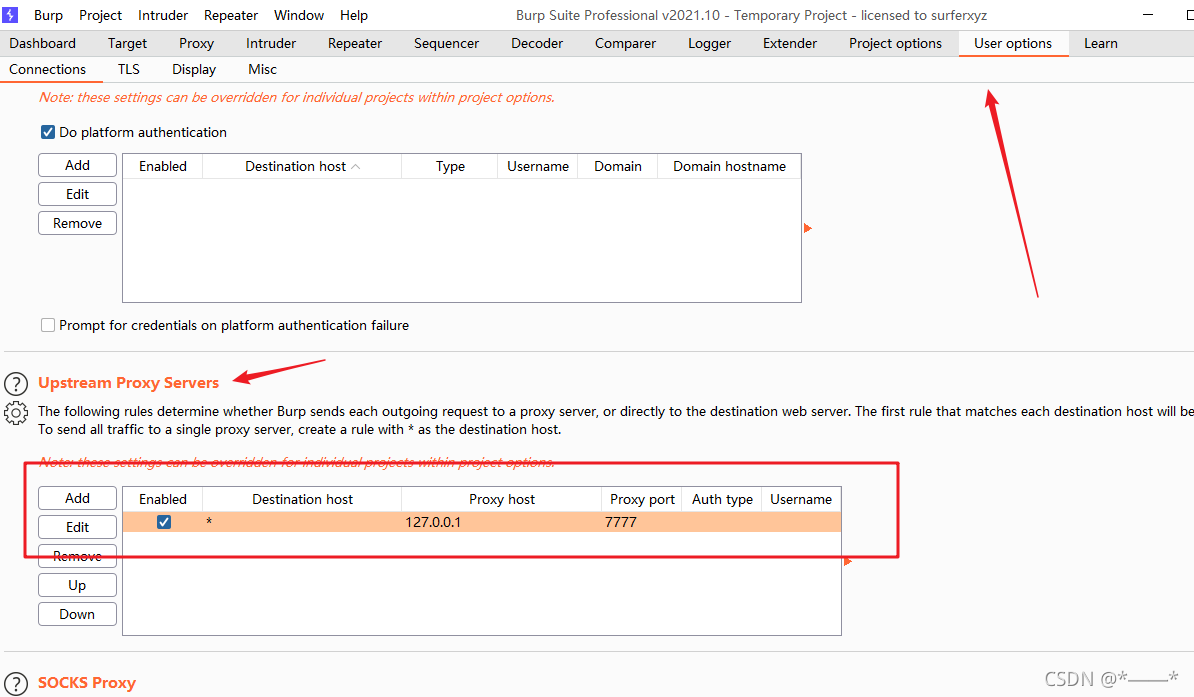Switch to the Project options tab
This screenshot has height=697, width=1194.
(x=895, y=43)
